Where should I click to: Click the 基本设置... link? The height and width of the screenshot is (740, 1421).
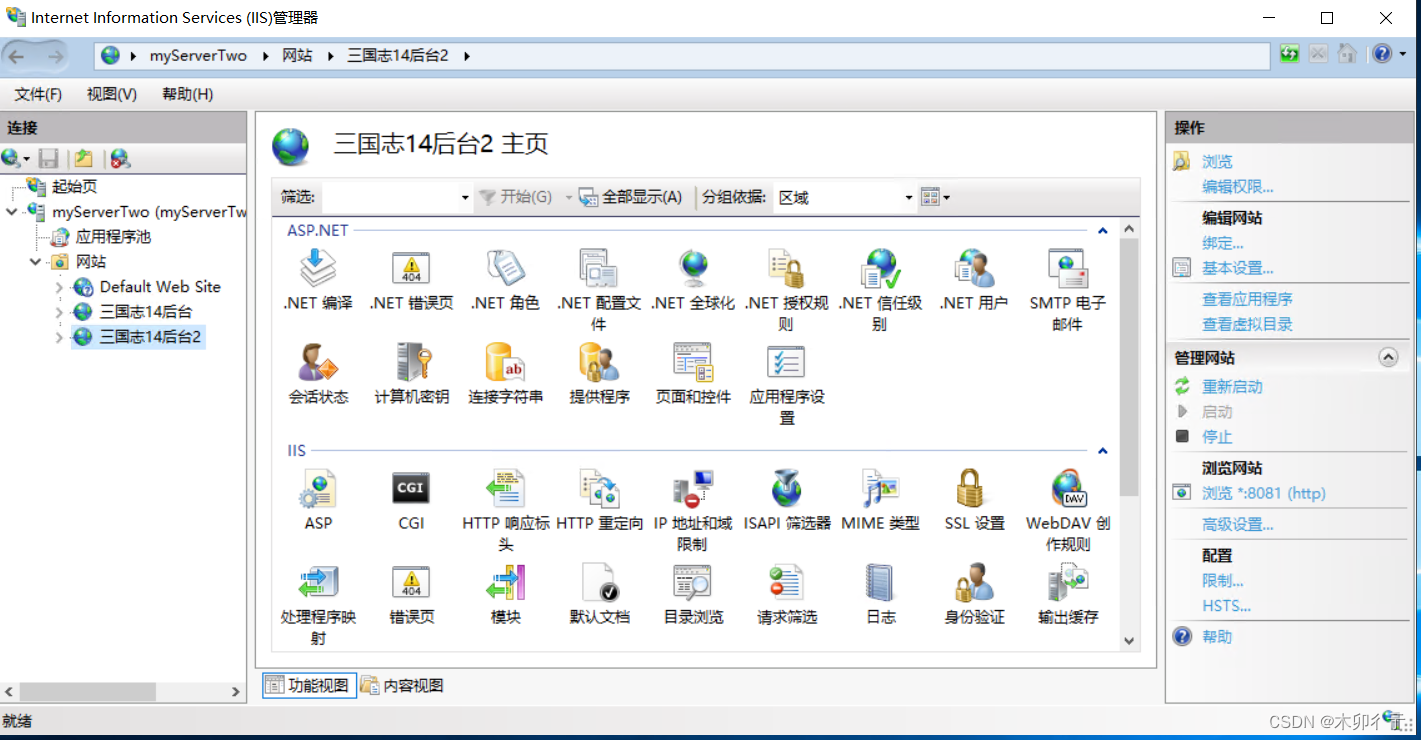tap(1237, 268)
